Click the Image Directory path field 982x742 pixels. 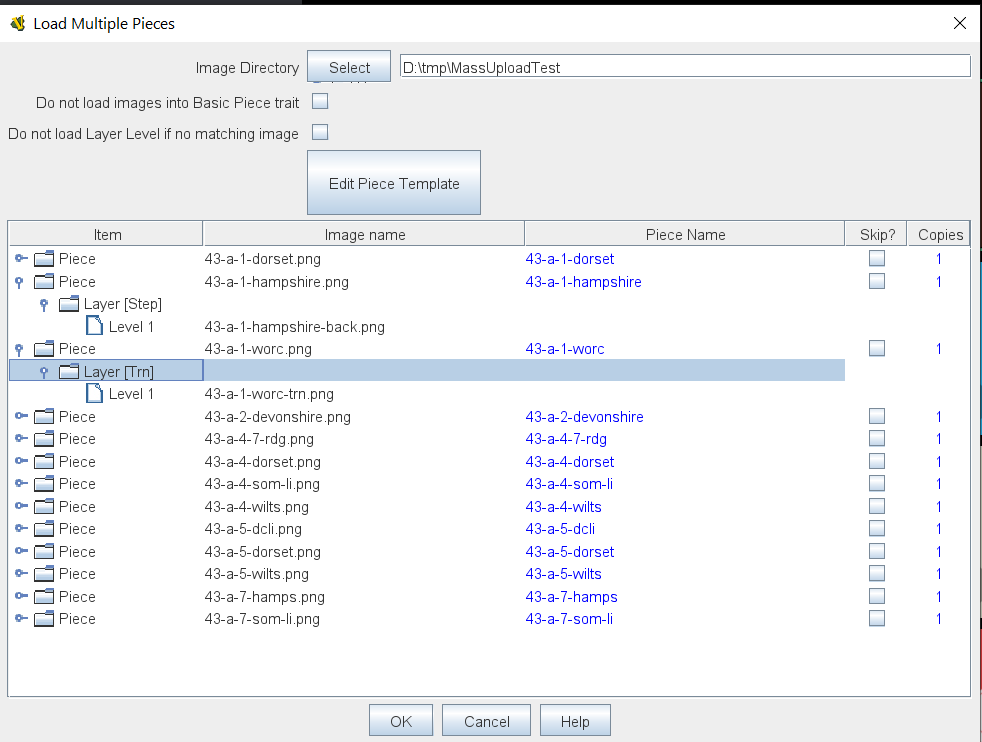click(684, 67)
